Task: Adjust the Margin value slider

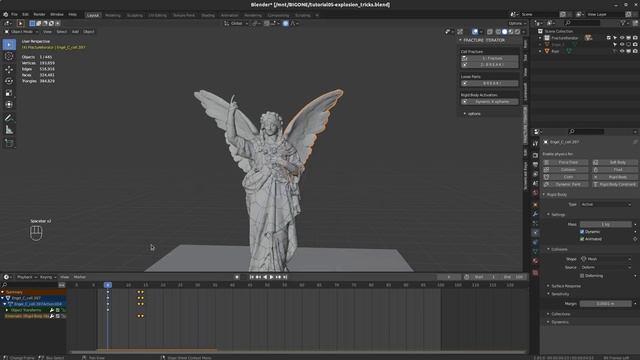Action: [x=606, y=304]
